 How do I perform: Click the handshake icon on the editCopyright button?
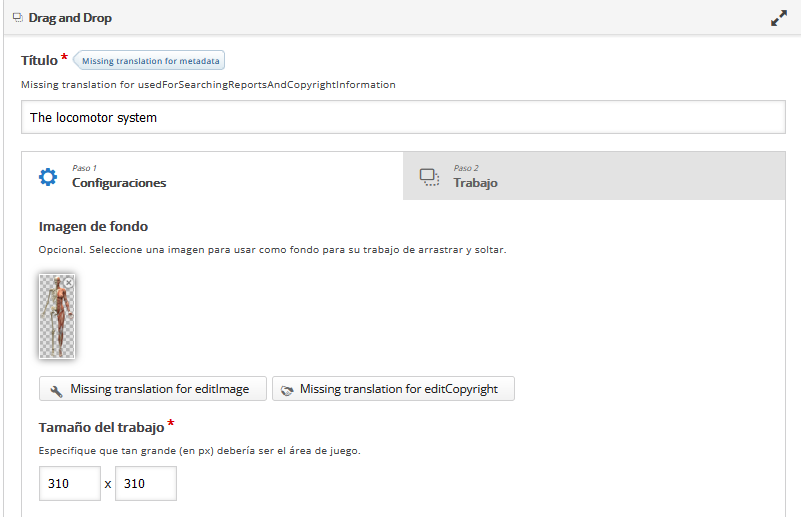(287, 390)
